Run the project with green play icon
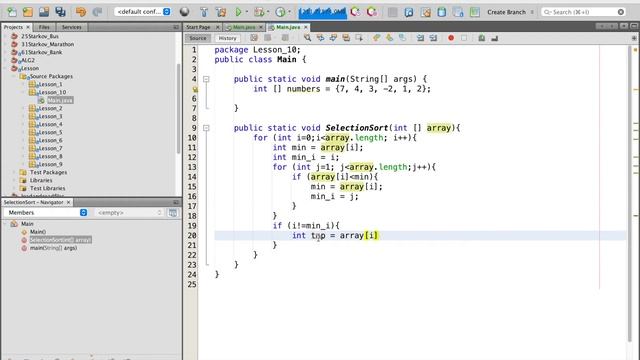The height and width of the screenshot is (360, 640). (238, 12)
